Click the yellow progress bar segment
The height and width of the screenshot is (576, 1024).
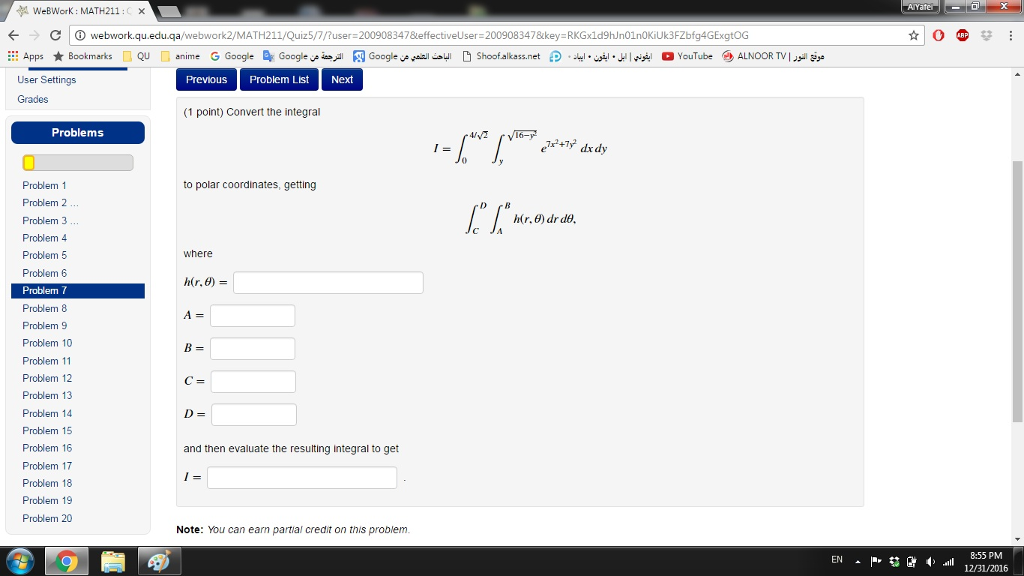[28, 162]
